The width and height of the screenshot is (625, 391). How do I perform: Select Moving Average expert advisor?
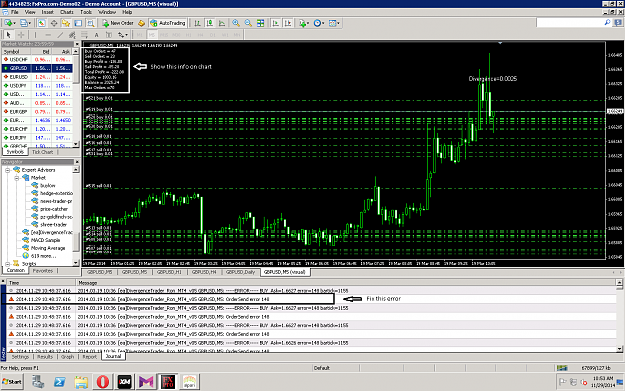(48, 248)
